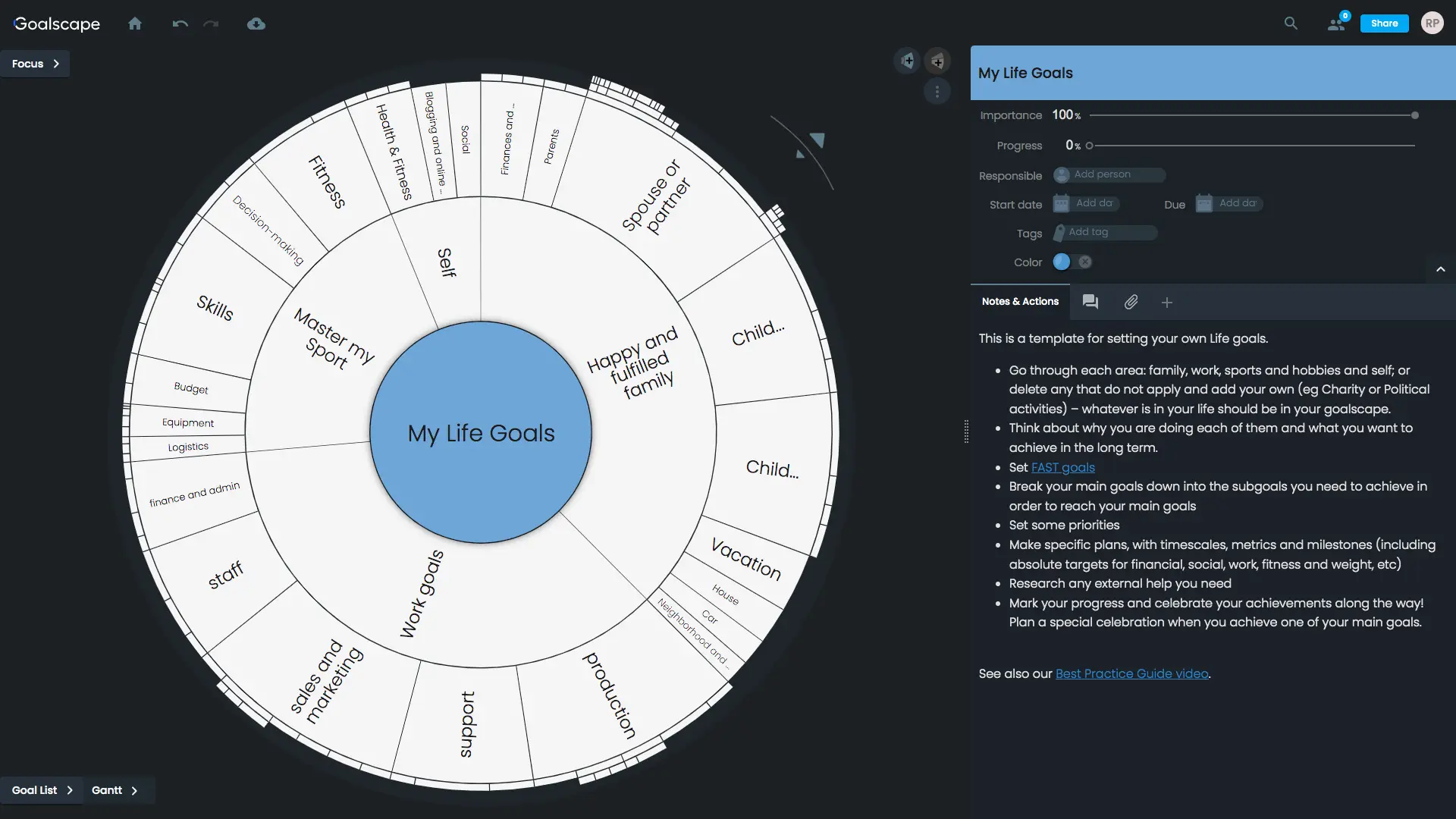This screenshot has height=819, width=1456.
Task: Expand the Goal List panel
Action: coord(42,790)
